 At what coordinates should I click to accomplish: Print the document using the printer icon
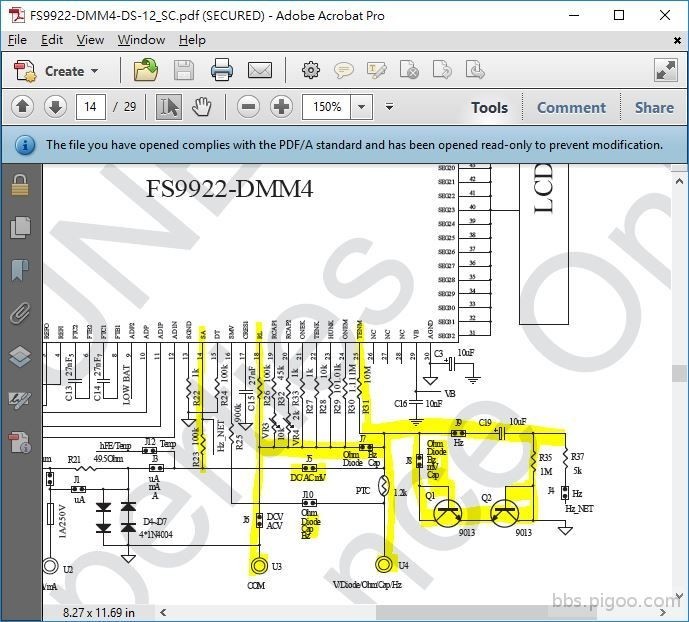(221, 70)
